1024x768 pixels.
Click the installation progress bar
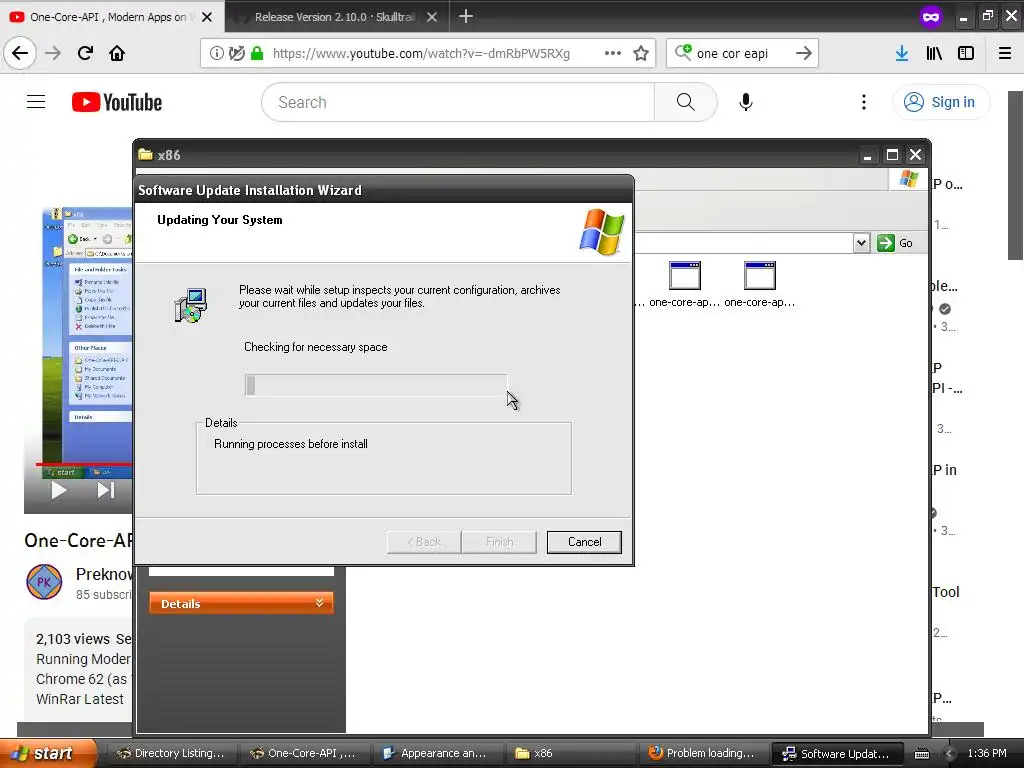click(x=376, y=385)
